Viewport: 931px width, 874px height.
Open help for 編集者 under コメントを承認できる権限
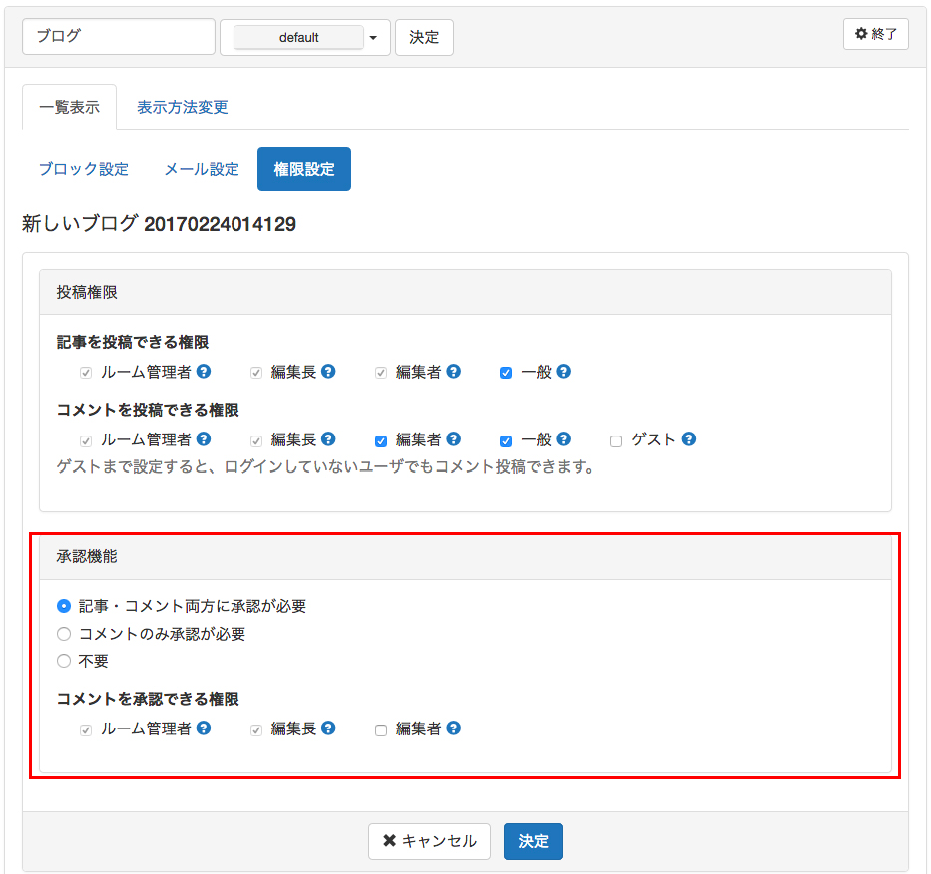(x=454, y=728)
